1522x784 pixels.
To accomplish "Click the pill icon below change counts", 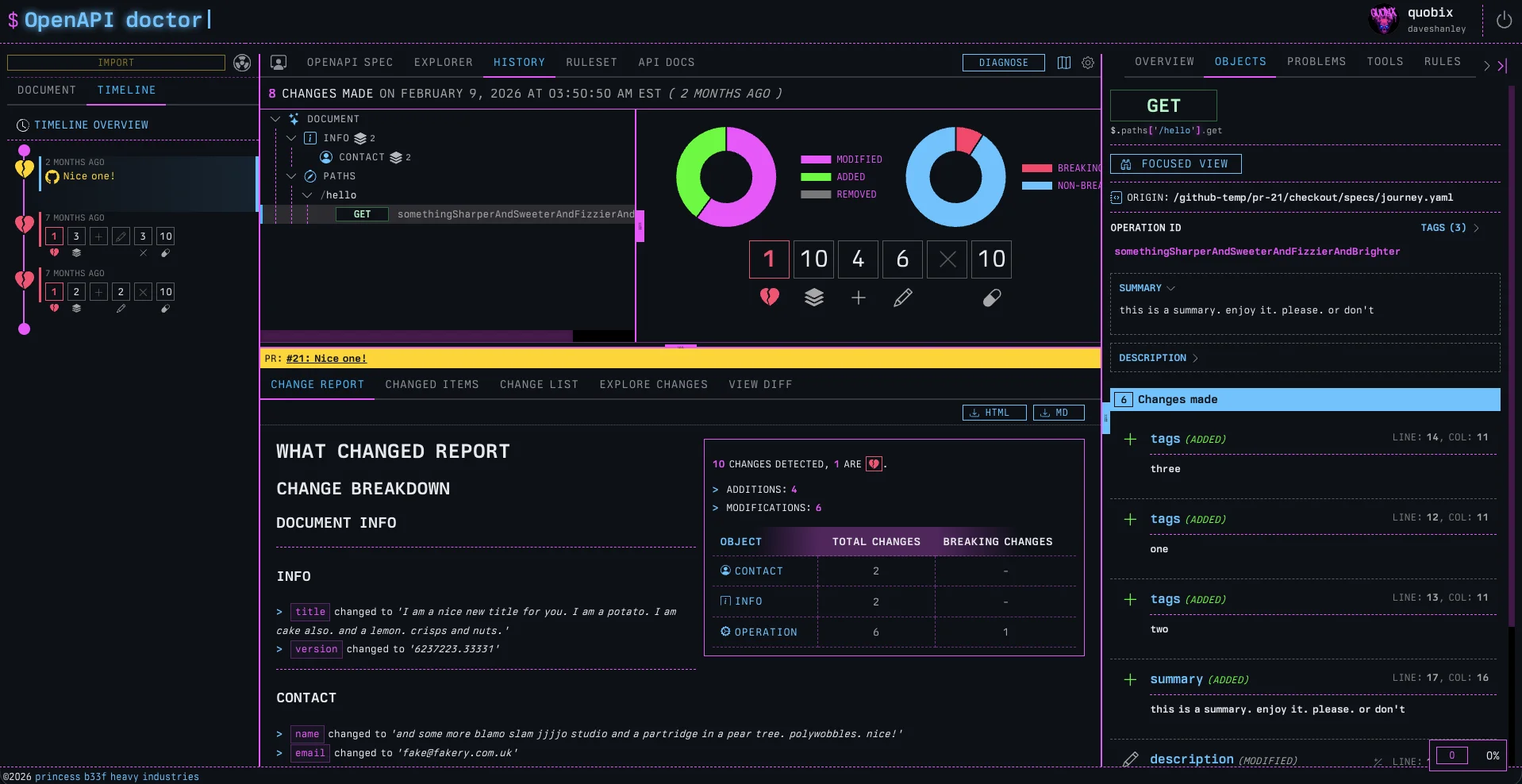I will (x=991, y=298).
